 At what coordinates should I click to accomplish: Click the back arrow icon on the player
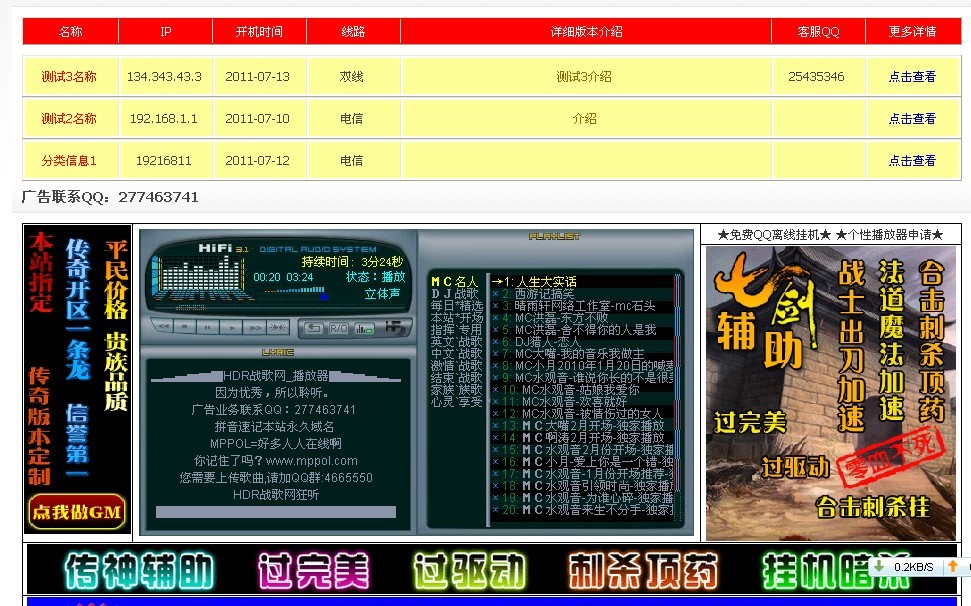(313, 328)
